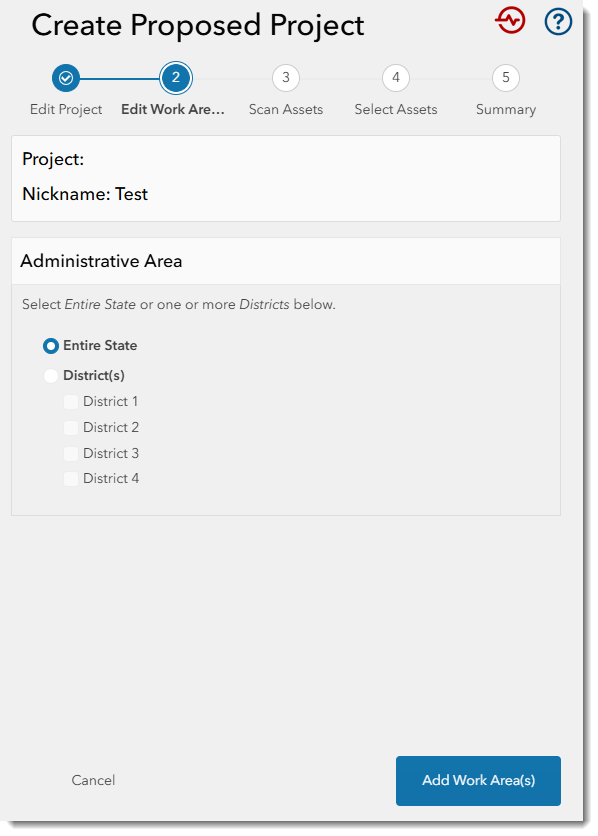The height and width of the screenshot is (836, 598).
Task: Tick the District 2 checkbox
Action: pyautogui.click(x=71, y=428)
